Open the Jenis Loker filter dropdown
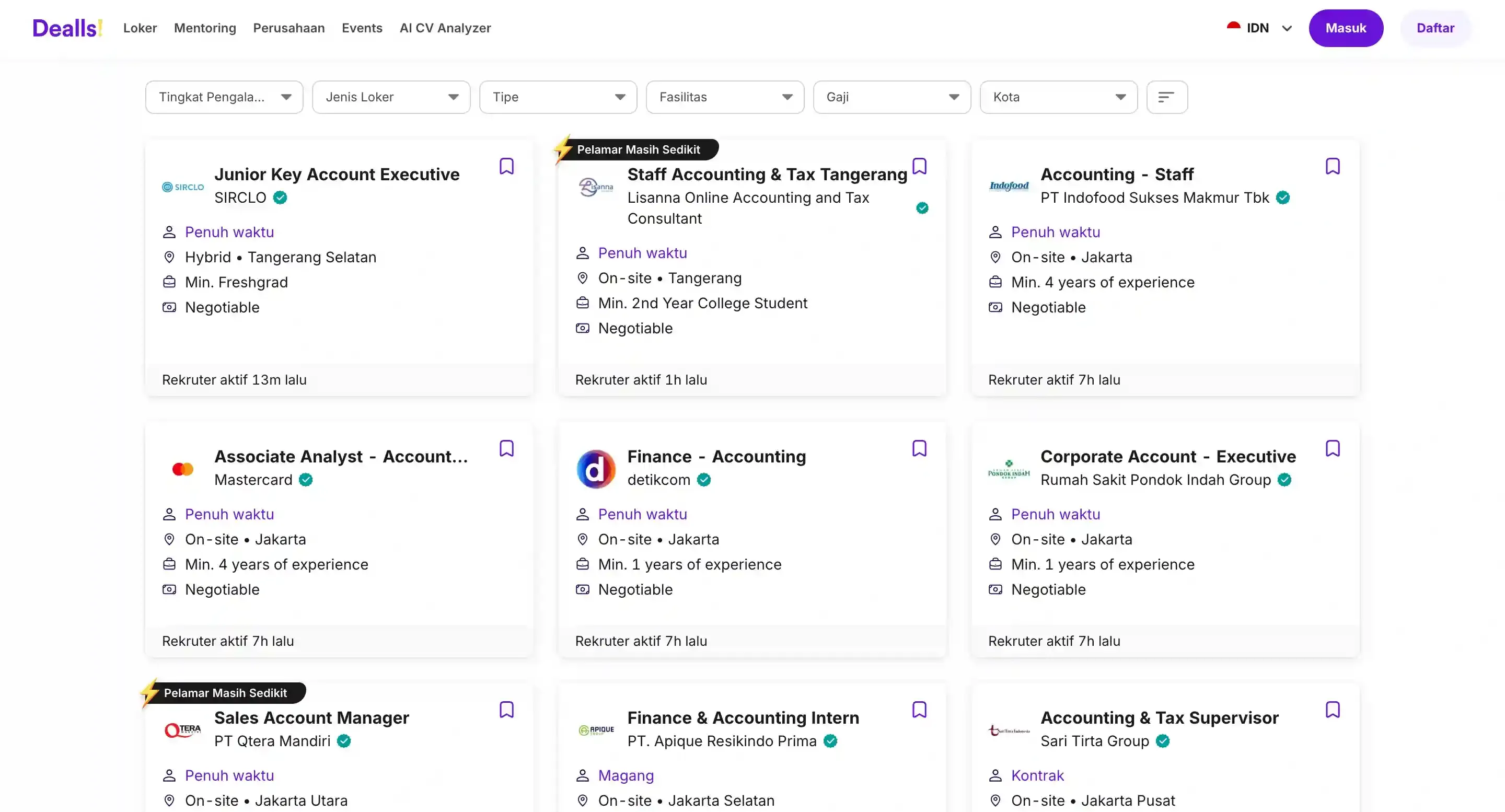This screenshot has width=1505, height=812. click(x=391, y=97)
